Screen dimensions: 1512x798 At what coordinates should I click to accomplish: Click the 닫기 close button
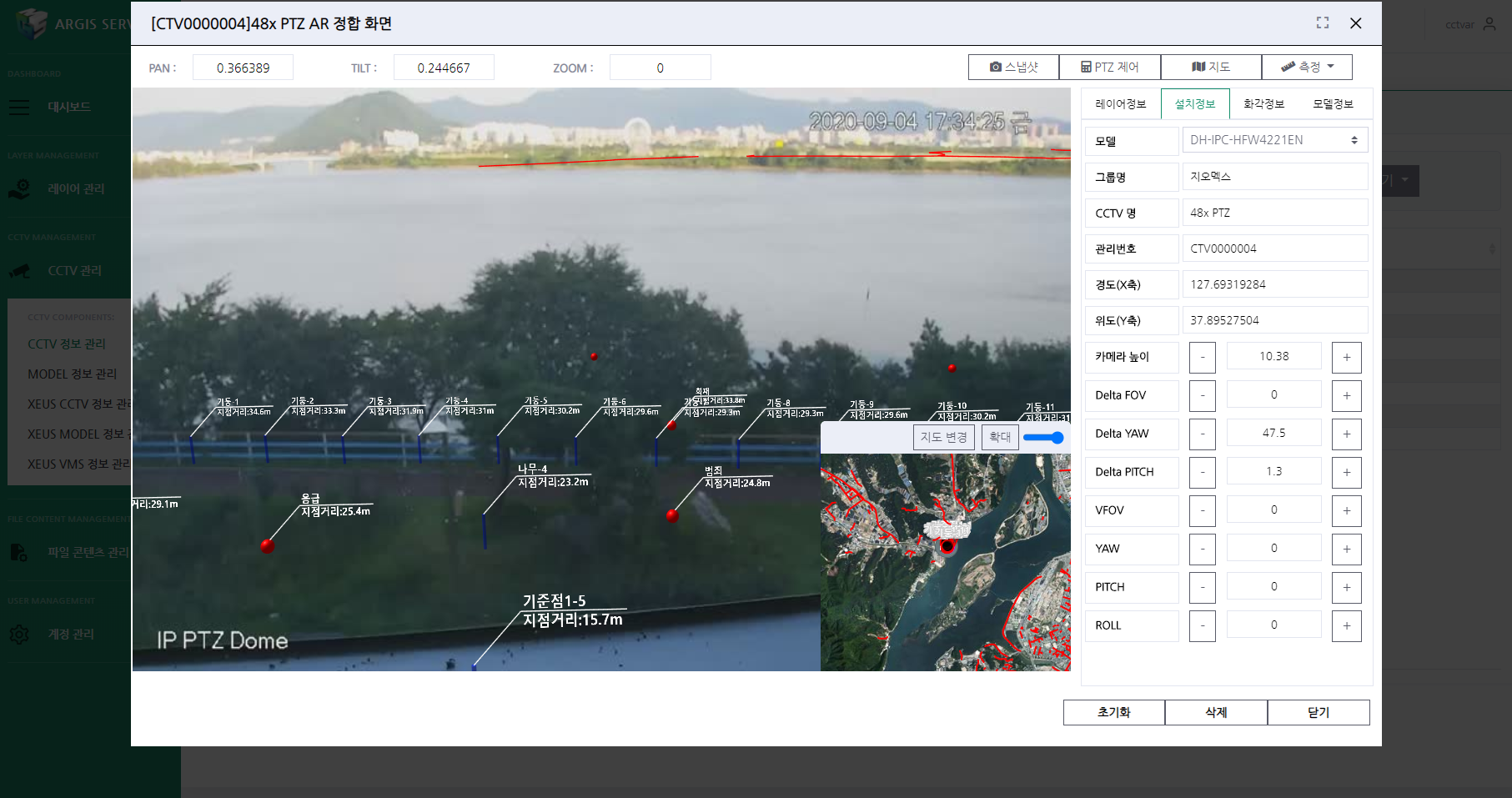(1319, 712)
